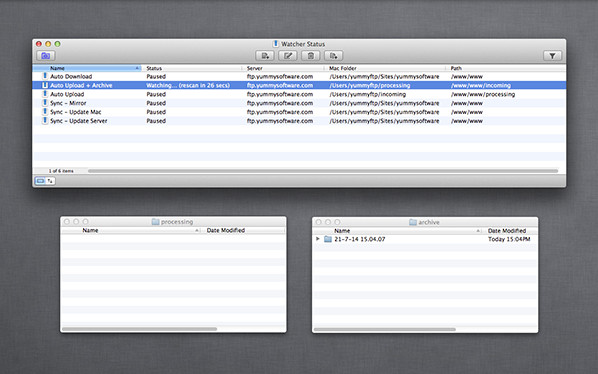598x374 pixels.
Task: Select the Auto Download watcher name
Action: tap(71, 76)
